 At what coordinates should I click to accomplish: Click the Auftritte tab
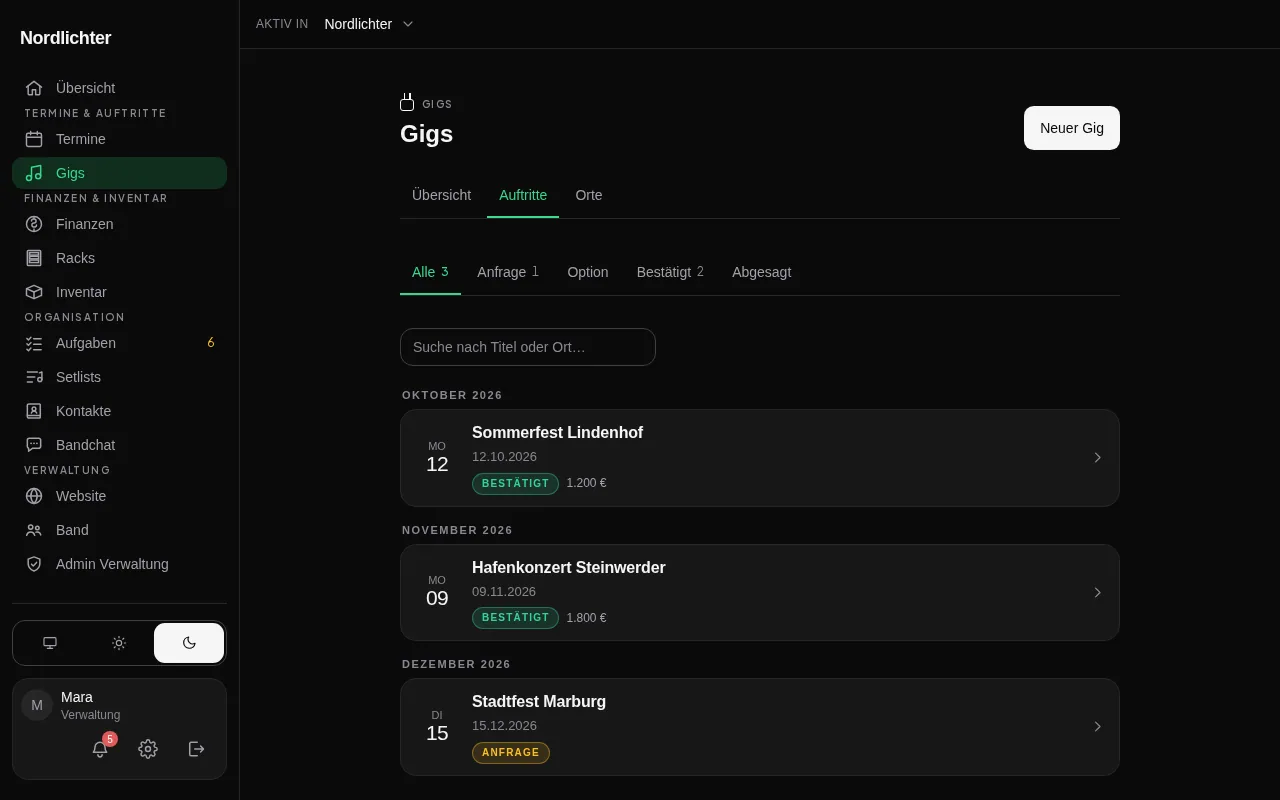pos(523,195)
